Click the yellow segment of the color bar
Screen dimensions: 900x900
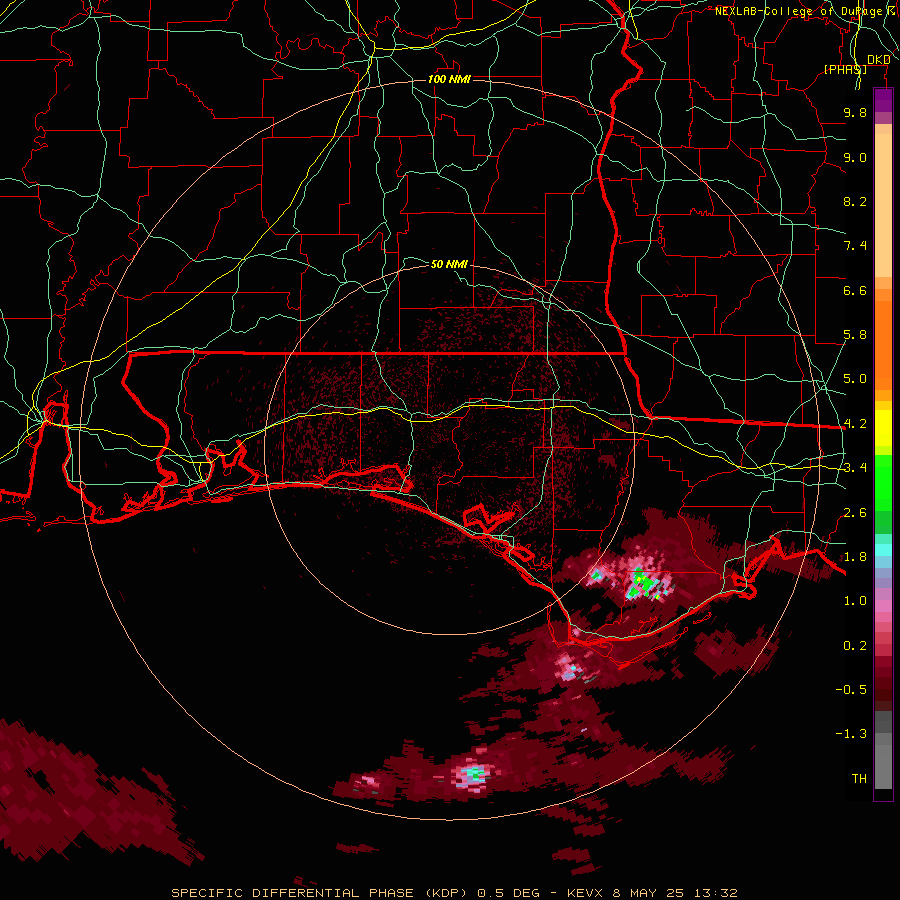point(883,428)
